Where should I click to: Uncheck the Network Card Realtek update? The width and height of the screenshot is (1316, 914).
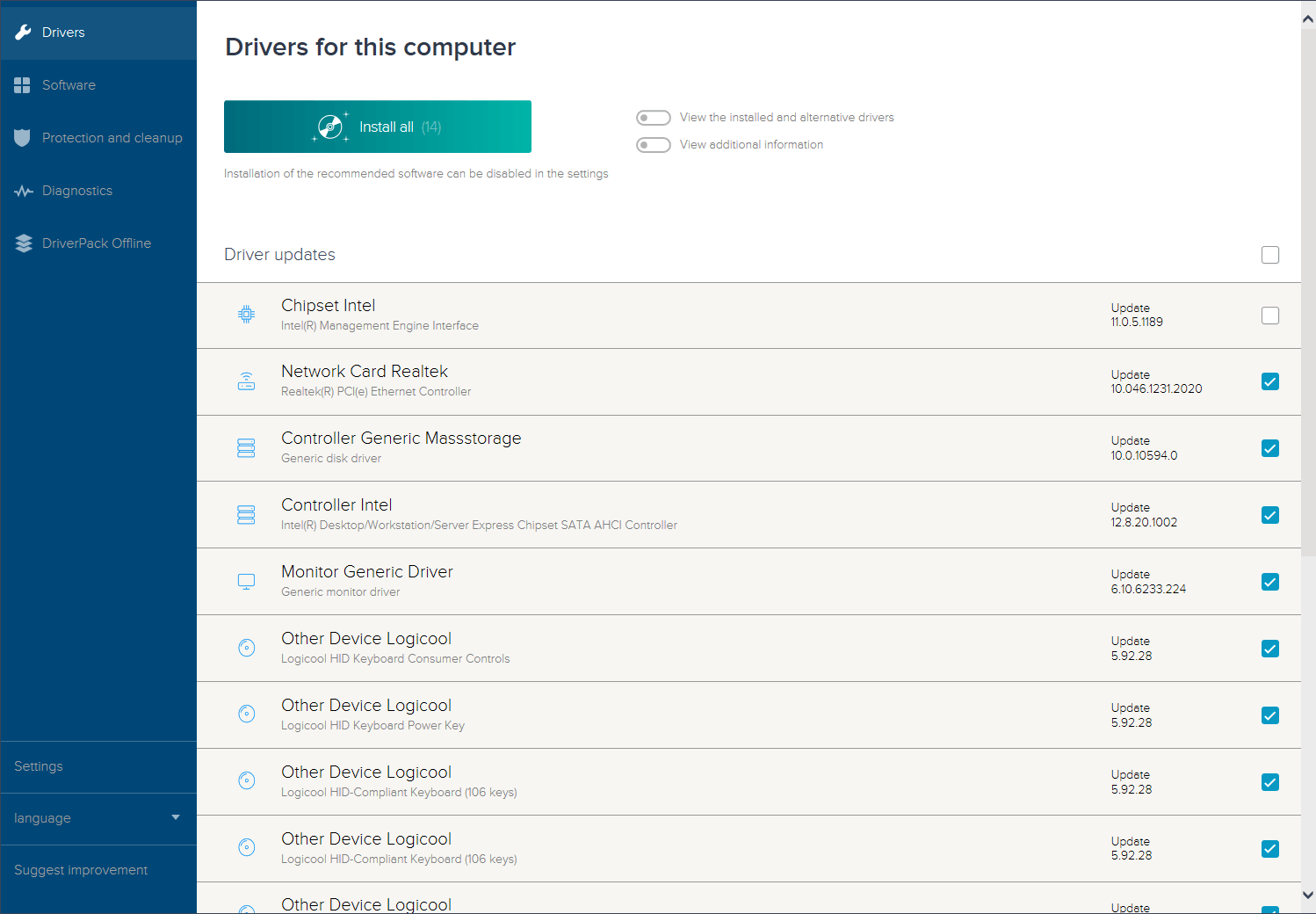coord(1270,381)
